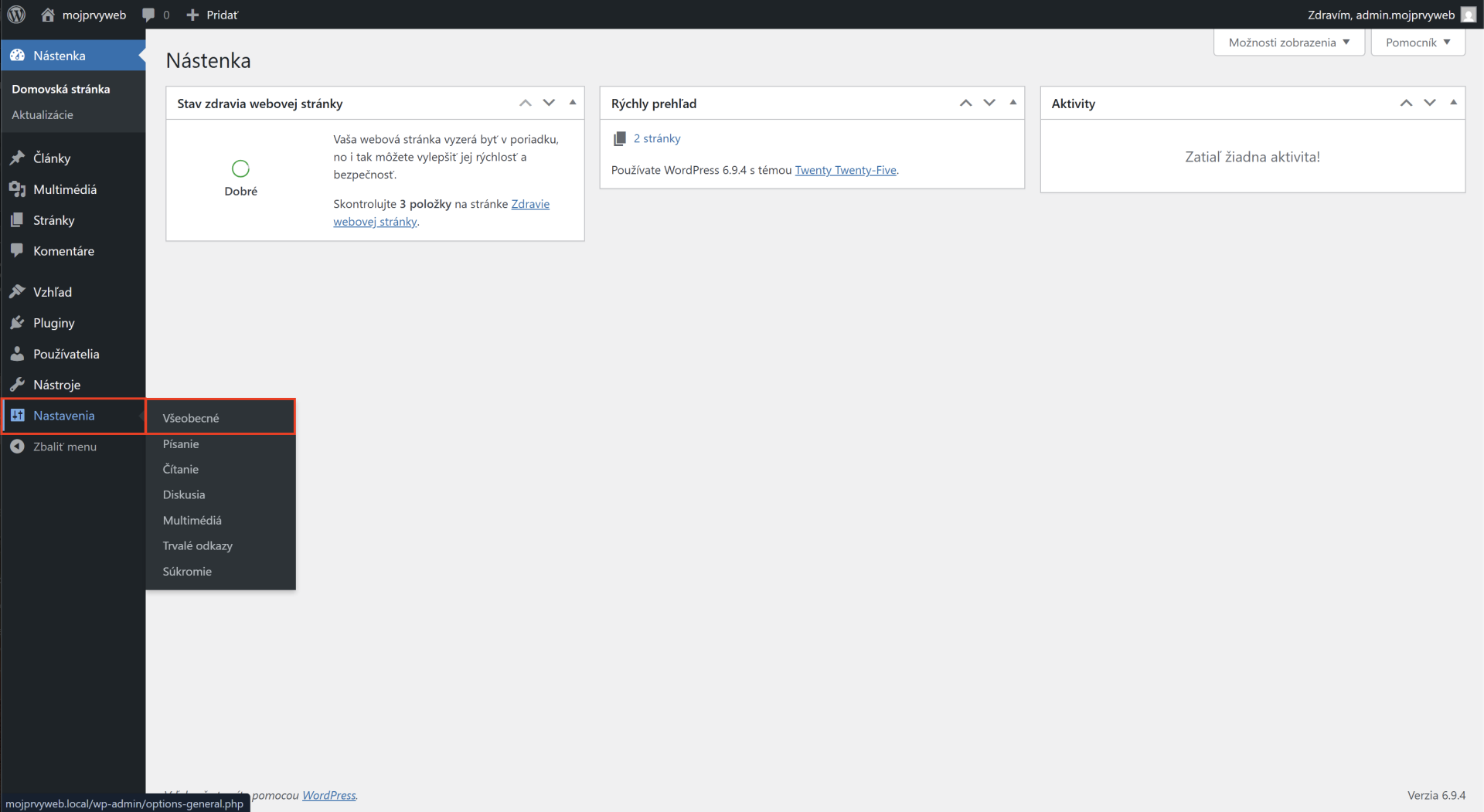
Task: Open the Pomocník help dropdown
Action: [x=1418, y=42]
